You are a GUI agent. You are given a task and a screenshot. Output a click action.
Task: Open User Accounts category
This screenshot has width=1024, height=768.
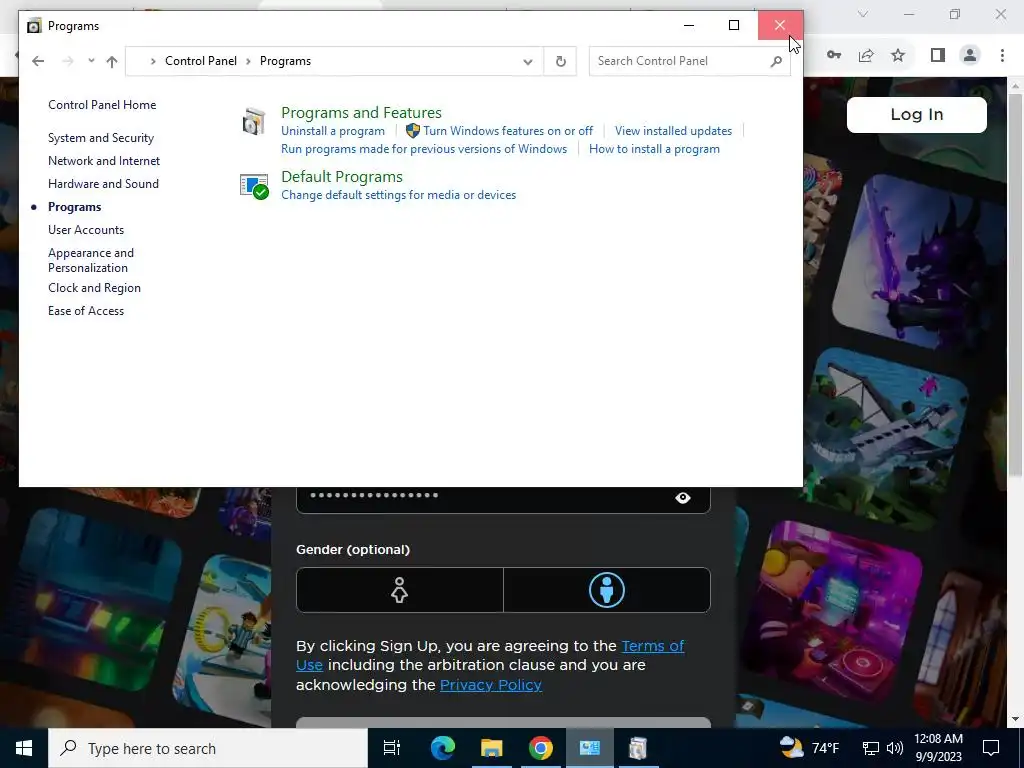pos(86,230)
